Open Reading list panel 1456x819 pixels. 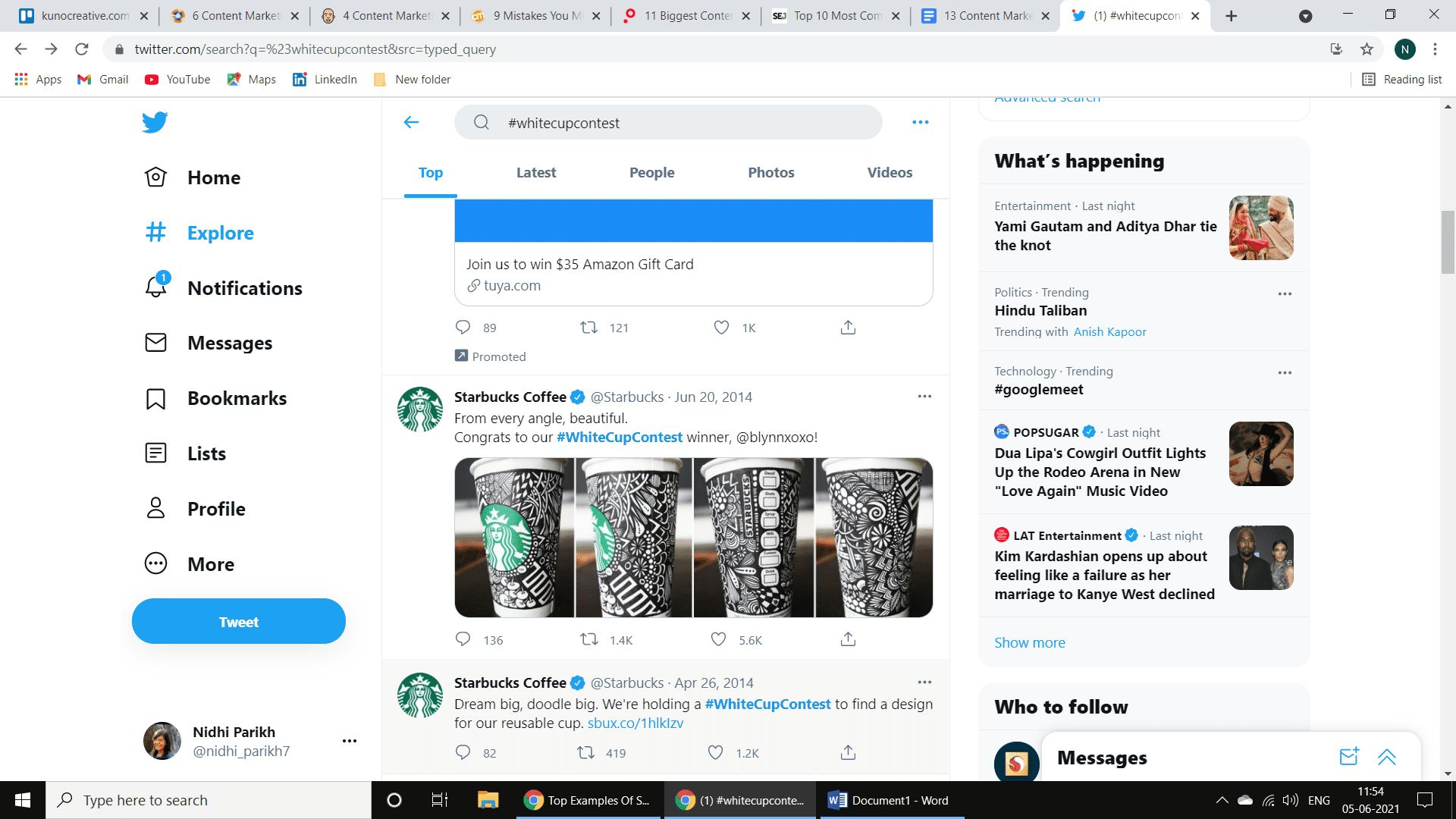(x=1402, y=80)
